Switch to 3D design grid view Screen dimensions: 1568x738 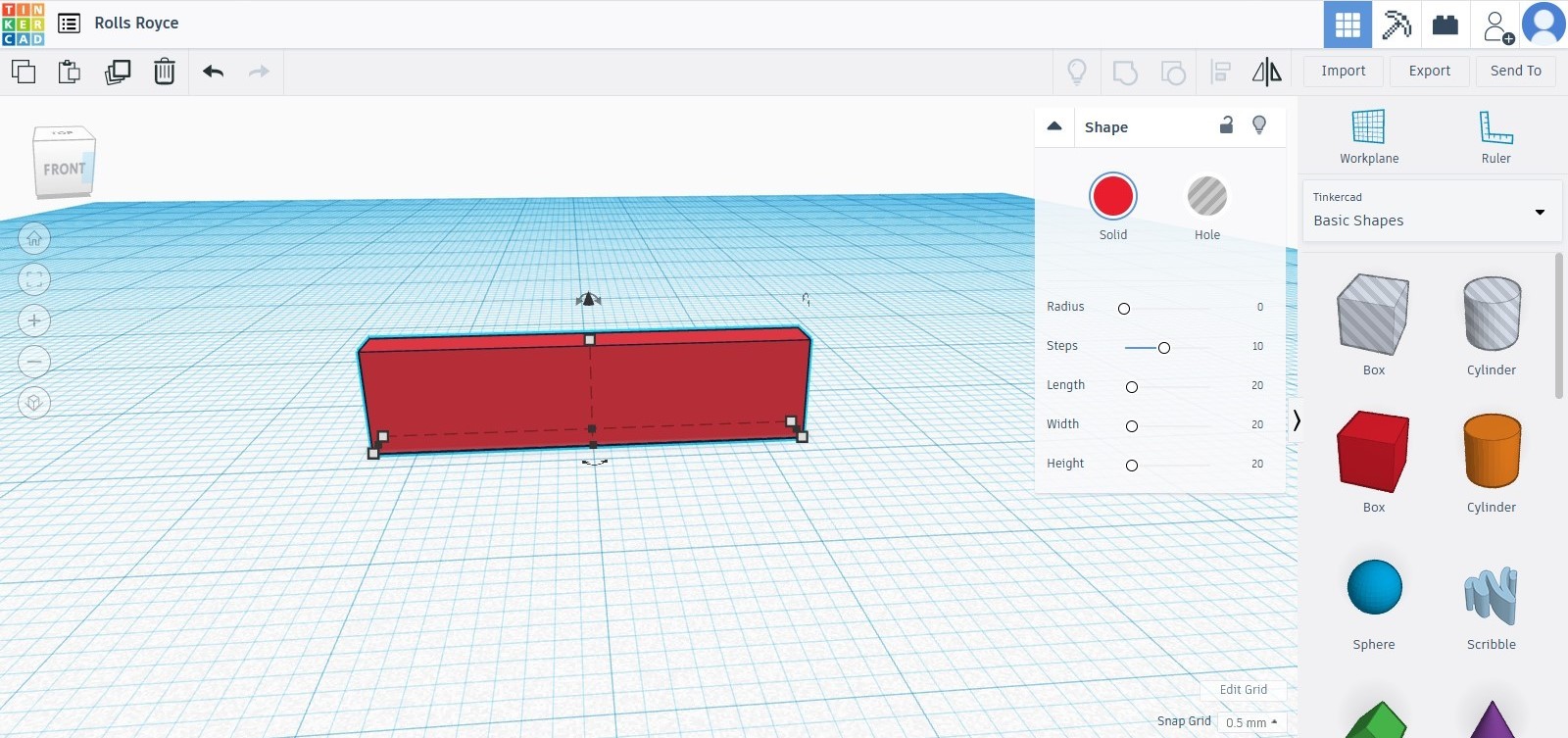(1347, 25)
